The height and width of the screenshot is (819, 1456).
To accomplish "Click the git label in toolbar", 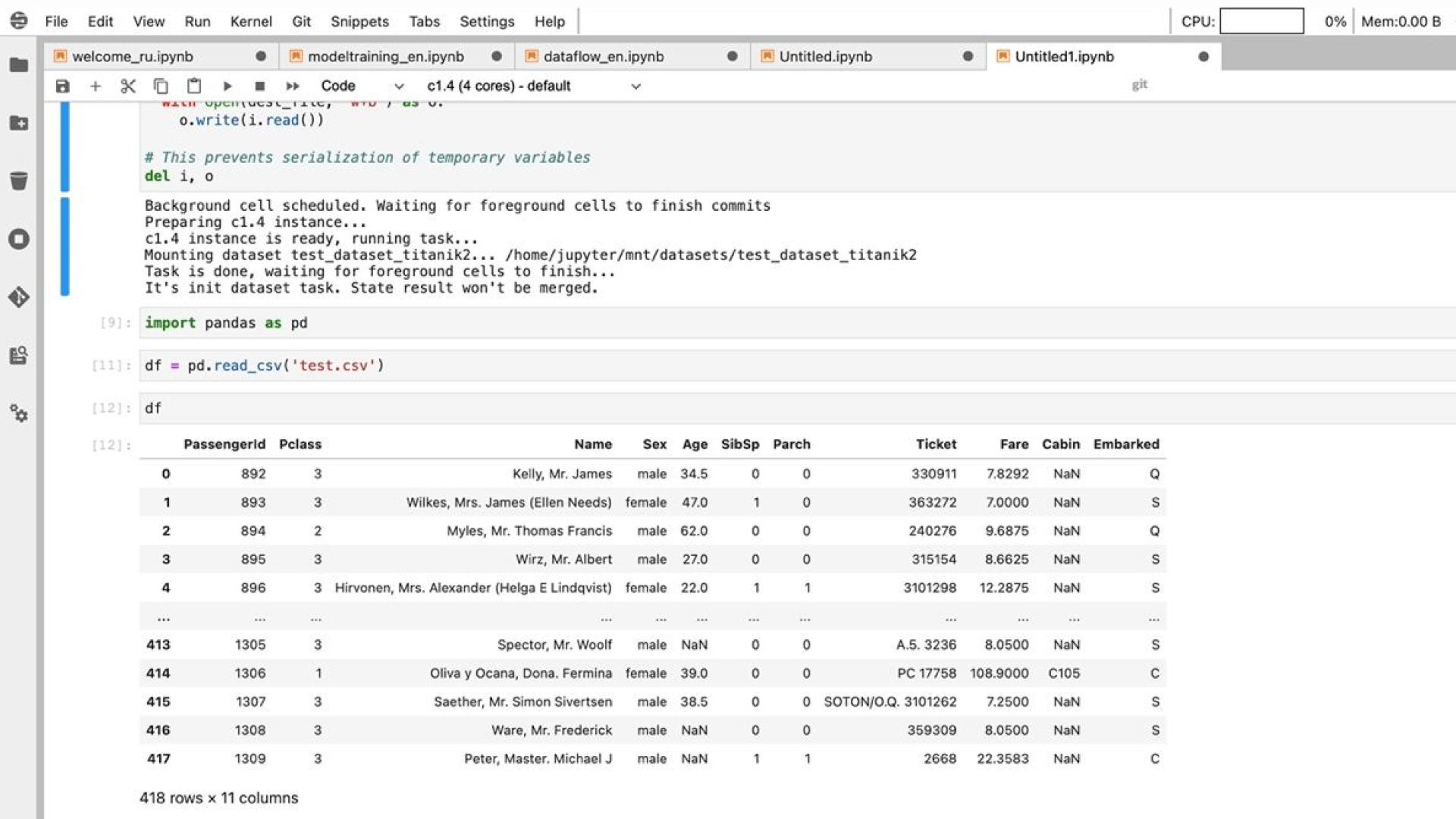I will pyautogui.click(x=1139, y=84).
